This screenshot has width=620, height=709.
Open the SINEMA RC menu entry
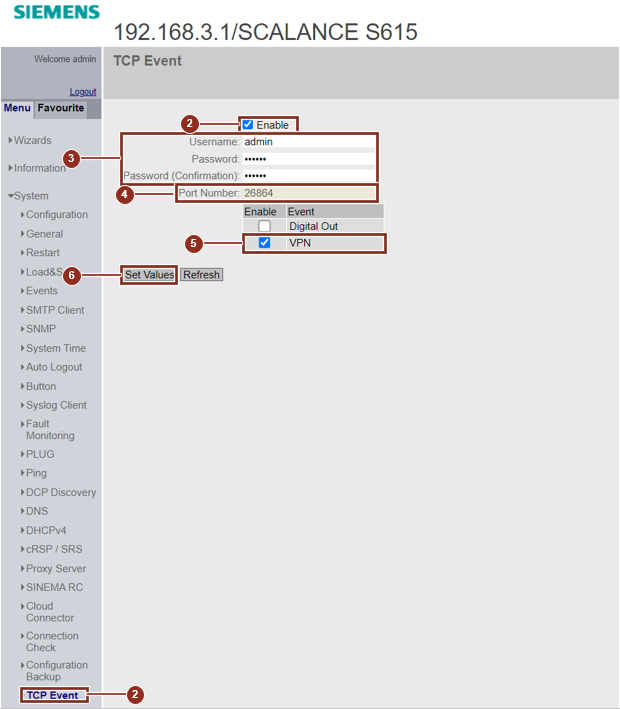(x=54, y=587)
